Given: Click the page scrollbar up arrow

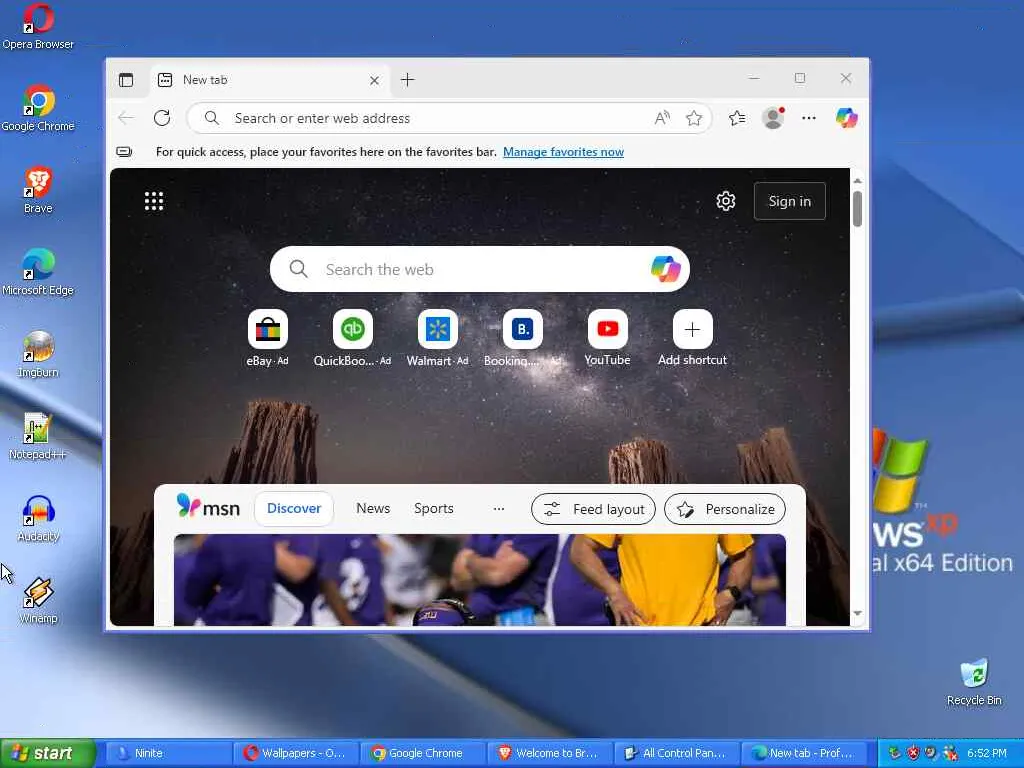Looking at the screenshot, I should coord(857,181).
